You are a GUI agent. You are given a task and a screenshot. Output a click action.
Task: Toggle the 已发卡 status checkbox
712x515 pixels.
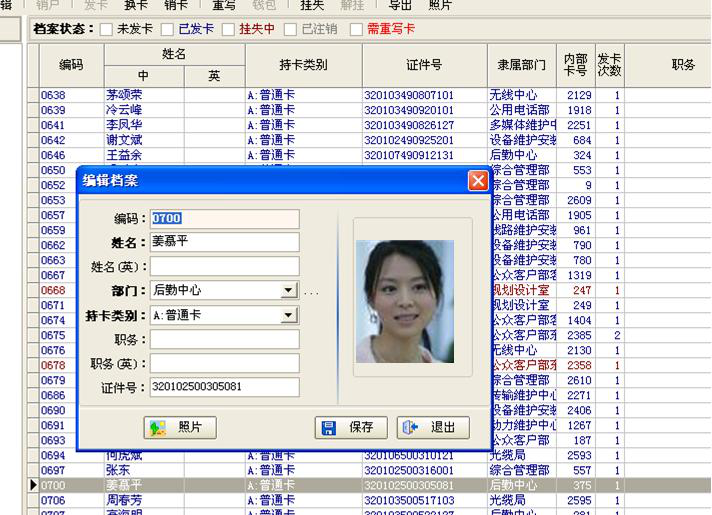tap(168, 29)
